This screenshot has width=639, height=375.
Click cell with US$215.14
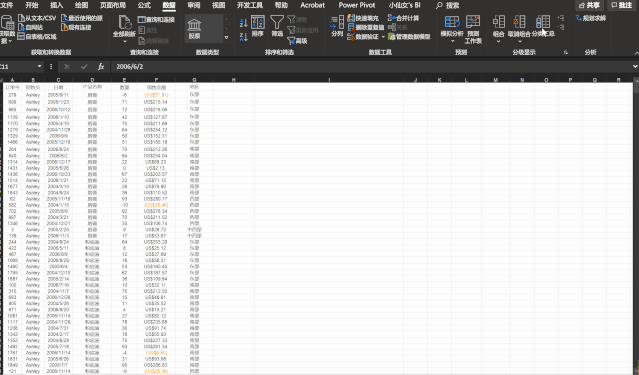[x=156, y=102]
